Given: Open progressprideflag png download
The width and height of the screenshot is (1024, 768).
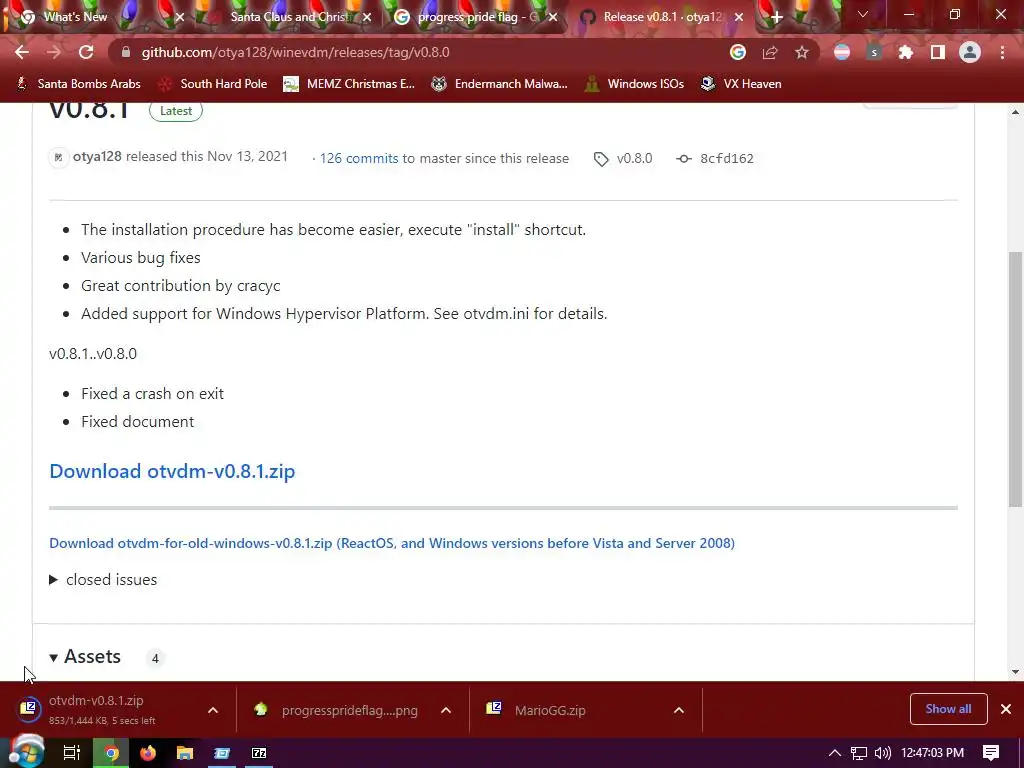Looking at the screenshot, I should (336, 710).
